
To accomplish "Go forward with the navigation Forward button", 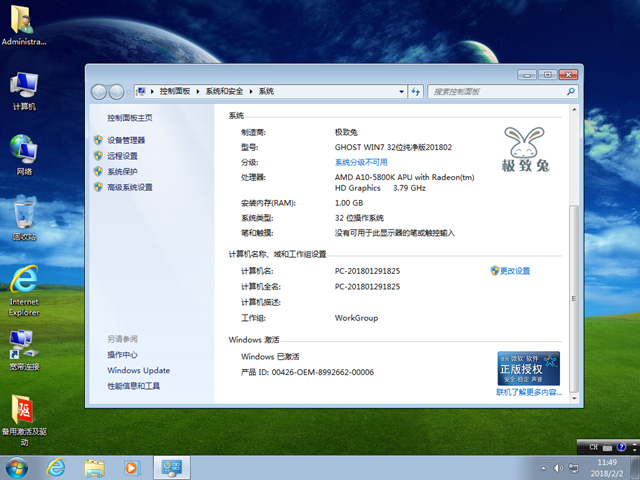I will [x=116, y=92].
